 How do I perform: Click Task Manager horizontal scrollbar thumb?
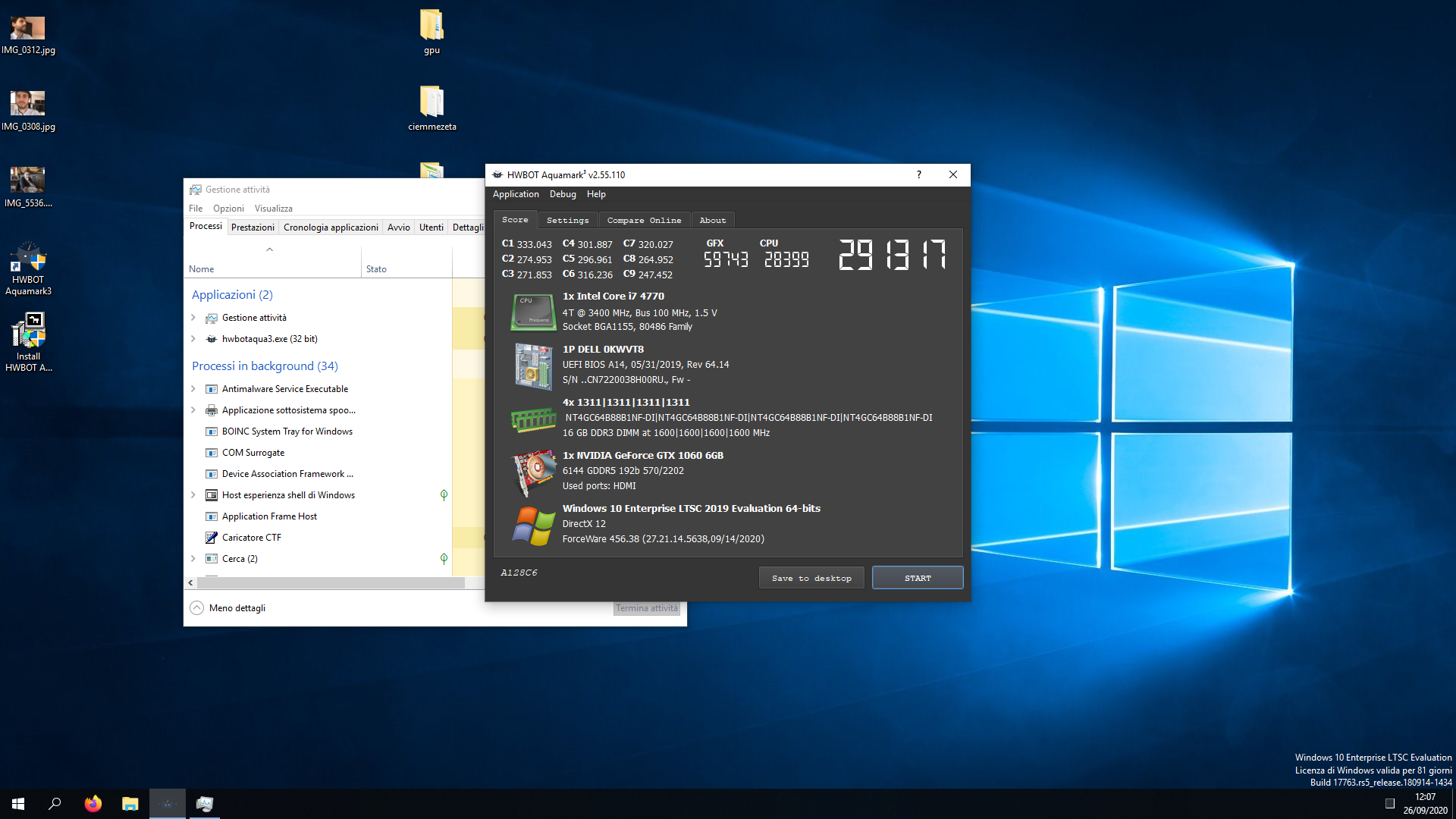pyautogui.click(x=331, y=583)
